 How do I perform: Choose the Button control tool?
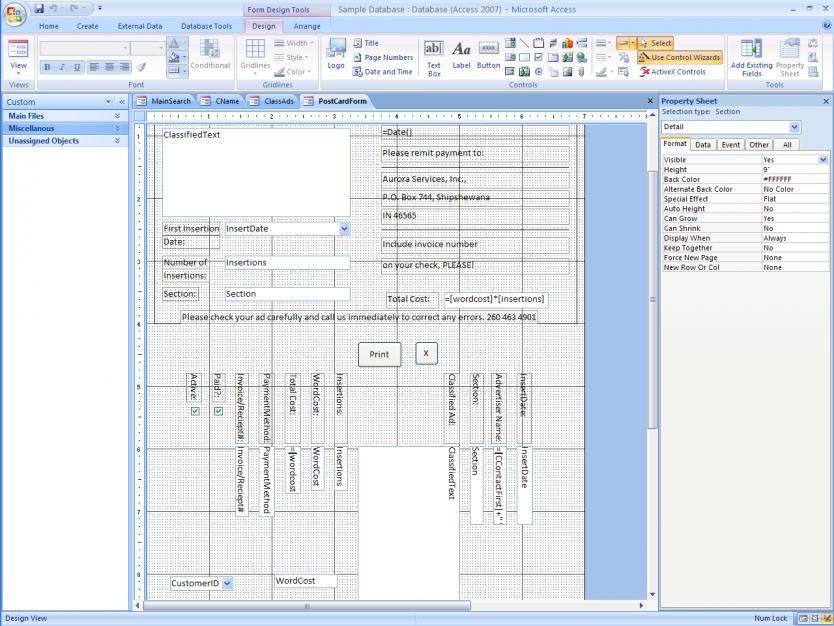click(488, 54)
